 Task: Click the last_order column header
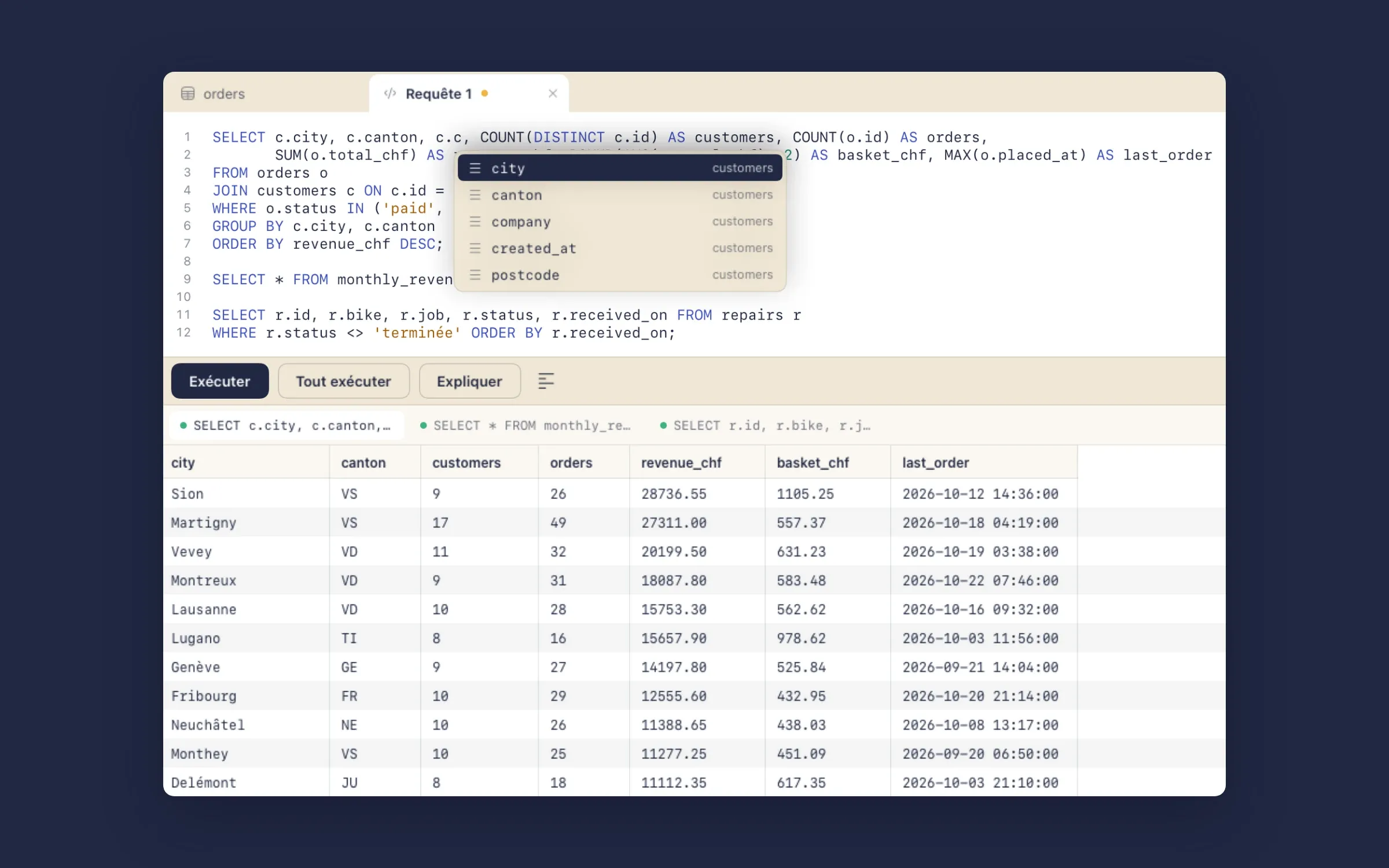point(984,462)
